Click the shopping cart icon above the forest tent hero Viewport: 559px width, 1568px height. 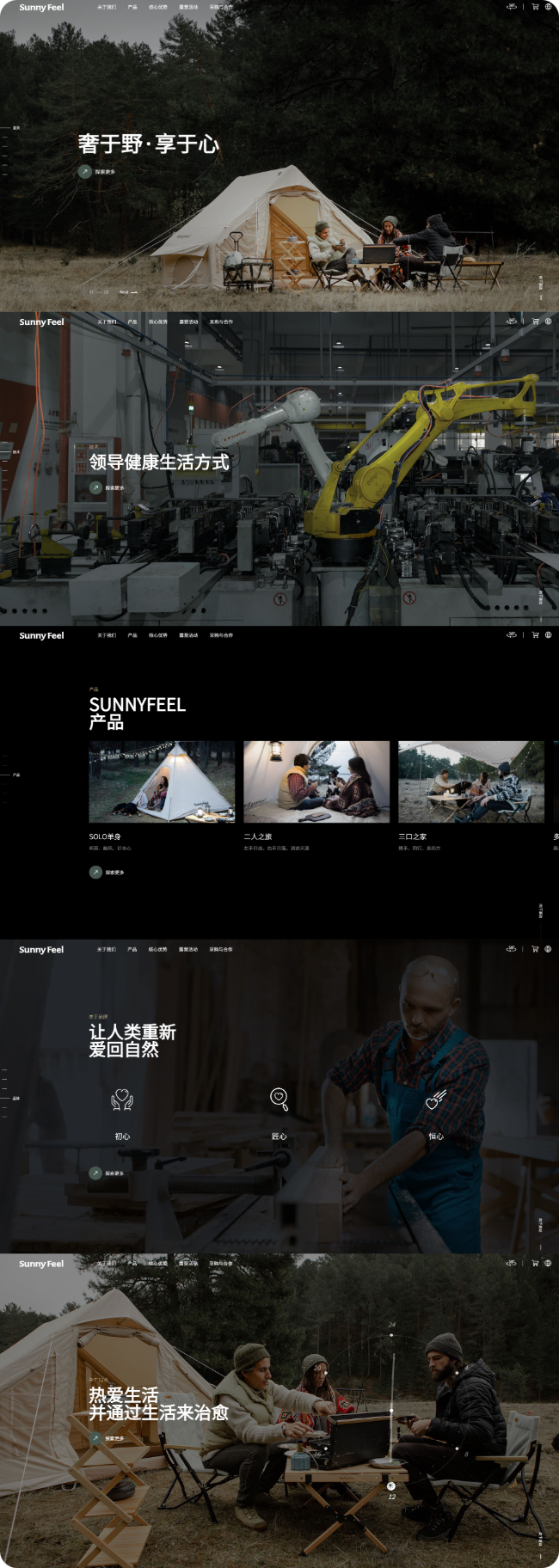[x=535, y=7]
